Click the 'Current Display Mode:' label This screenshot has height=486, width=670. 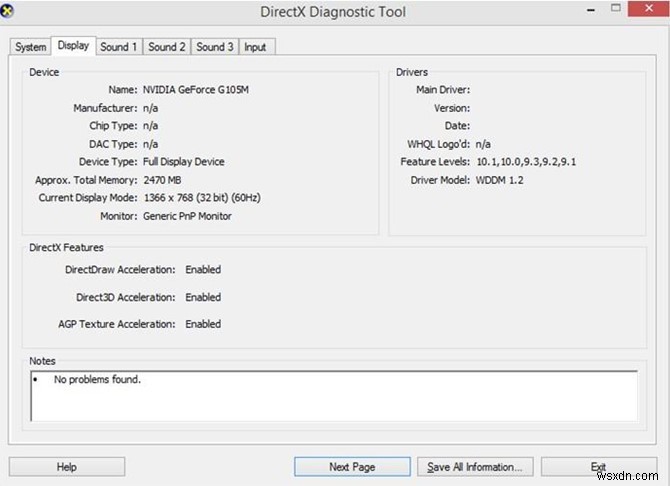point(88,198)
